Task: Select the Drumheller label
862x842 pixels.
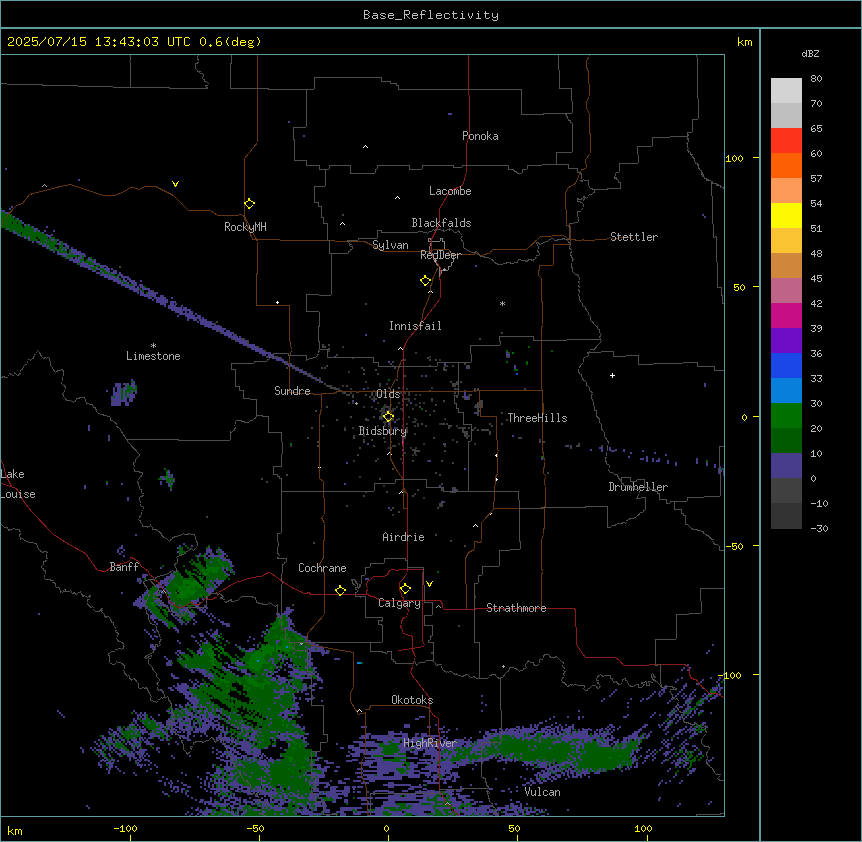Action: coord(638,487)
